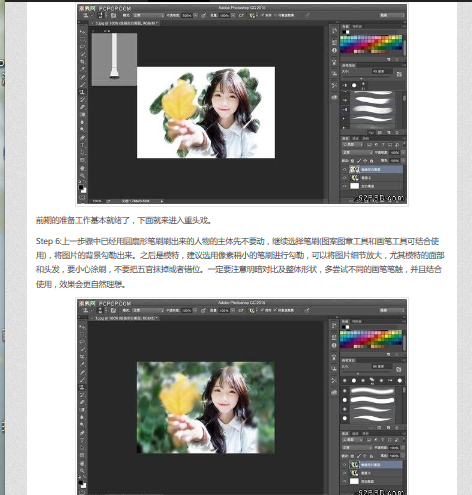The height and width of the screenshot is (495, 472).
Task: Select the Blur tool in the Step 6 screenshot
Action: pyautogui.click(x=82, y=417)
